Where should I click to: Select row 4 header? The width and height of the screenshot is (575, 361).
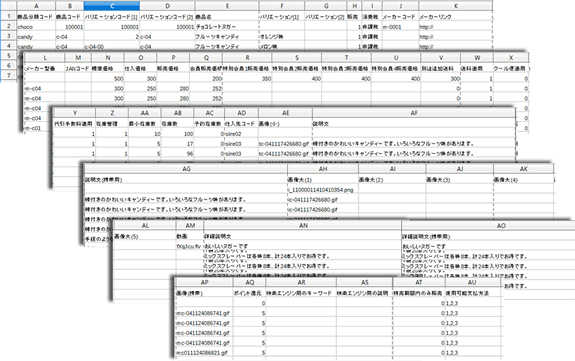[8, 46]
